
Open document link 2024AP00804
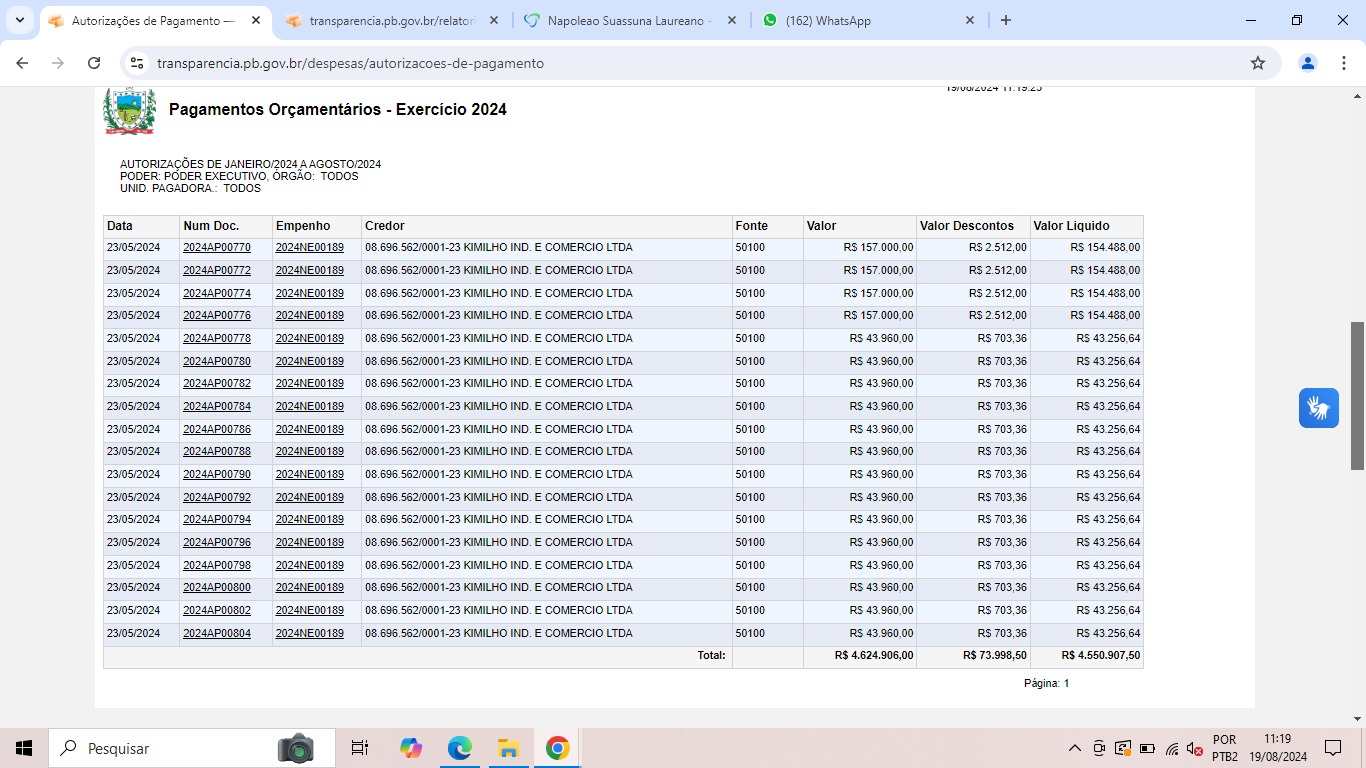click(217, 633)
